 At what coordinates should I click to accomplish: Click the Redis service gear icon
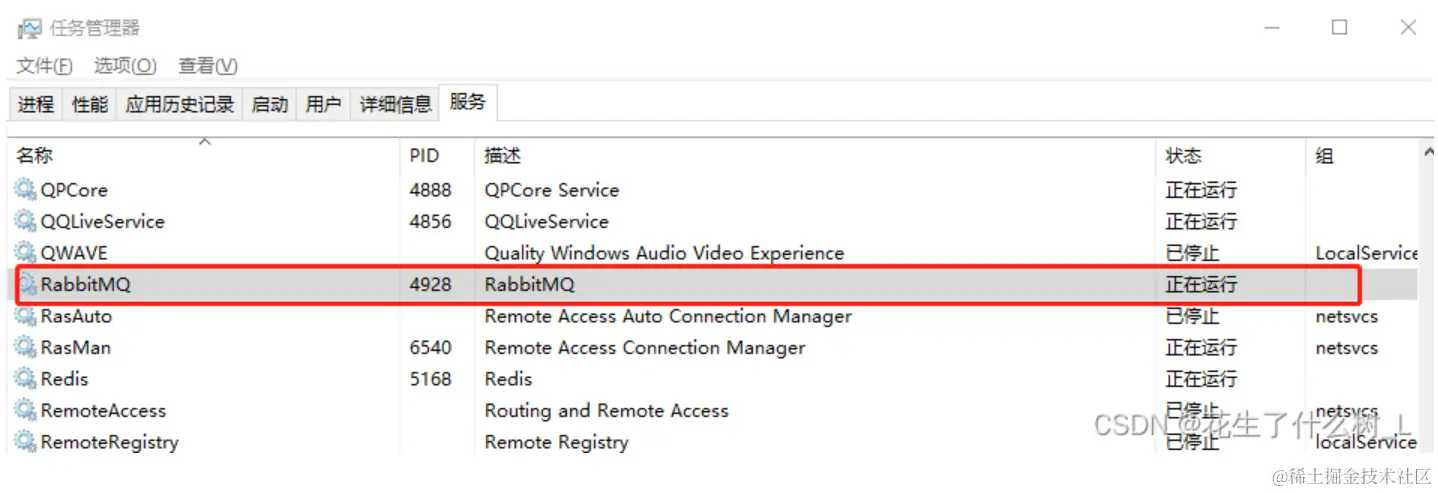click(x=25, y=379)
